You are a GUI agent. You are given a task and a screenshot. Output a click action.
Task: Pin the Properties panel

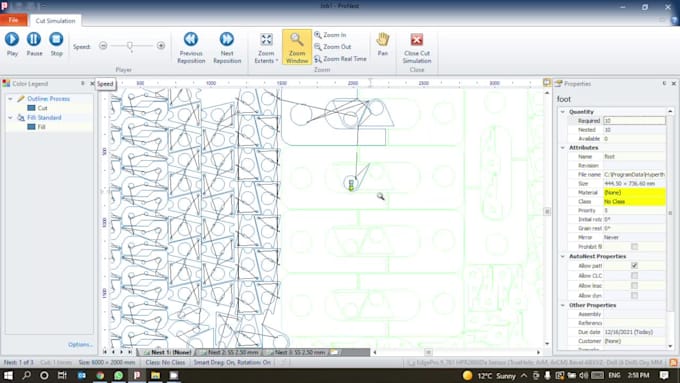click(664, 83)
